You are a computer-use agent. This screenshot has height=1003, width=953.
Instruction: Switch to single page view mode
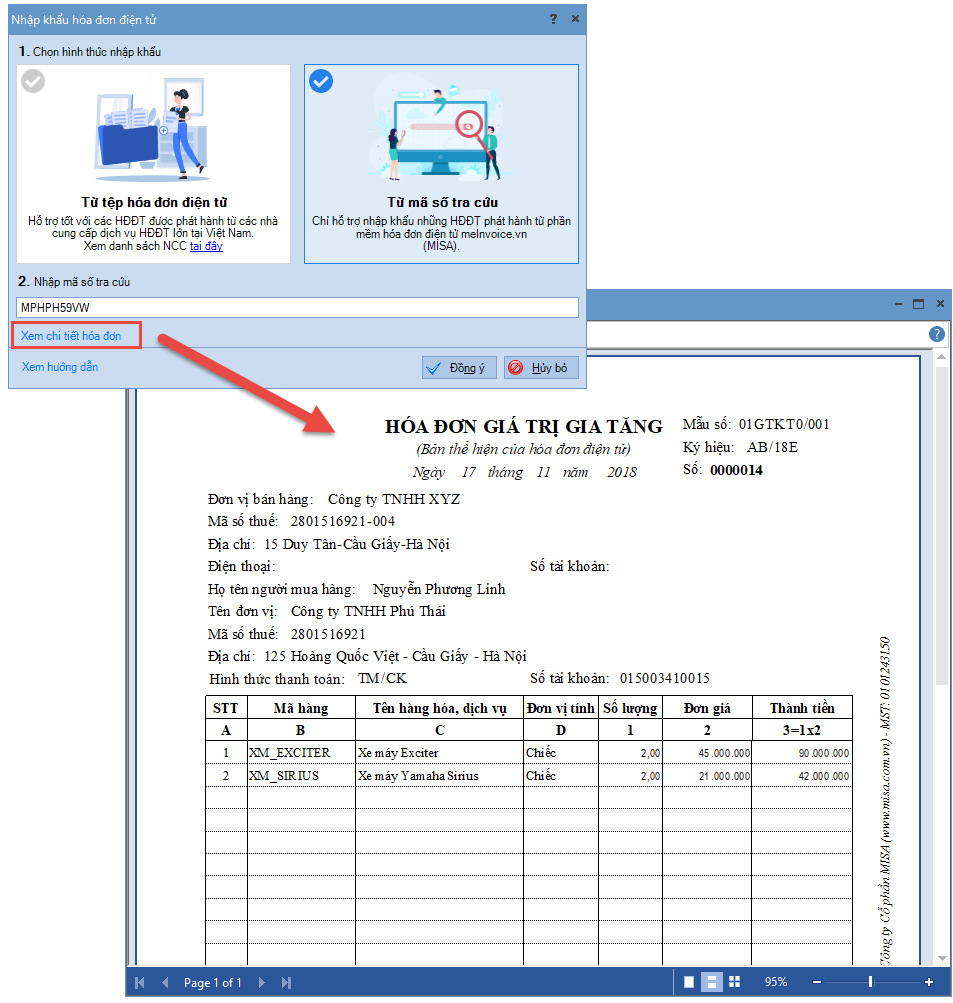(689, 982)
